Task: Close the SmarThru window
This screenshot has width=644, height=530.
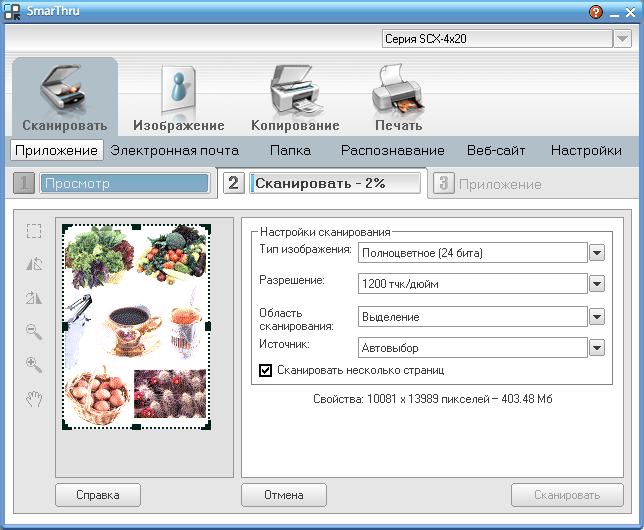Action: click(x=630, y=13)
